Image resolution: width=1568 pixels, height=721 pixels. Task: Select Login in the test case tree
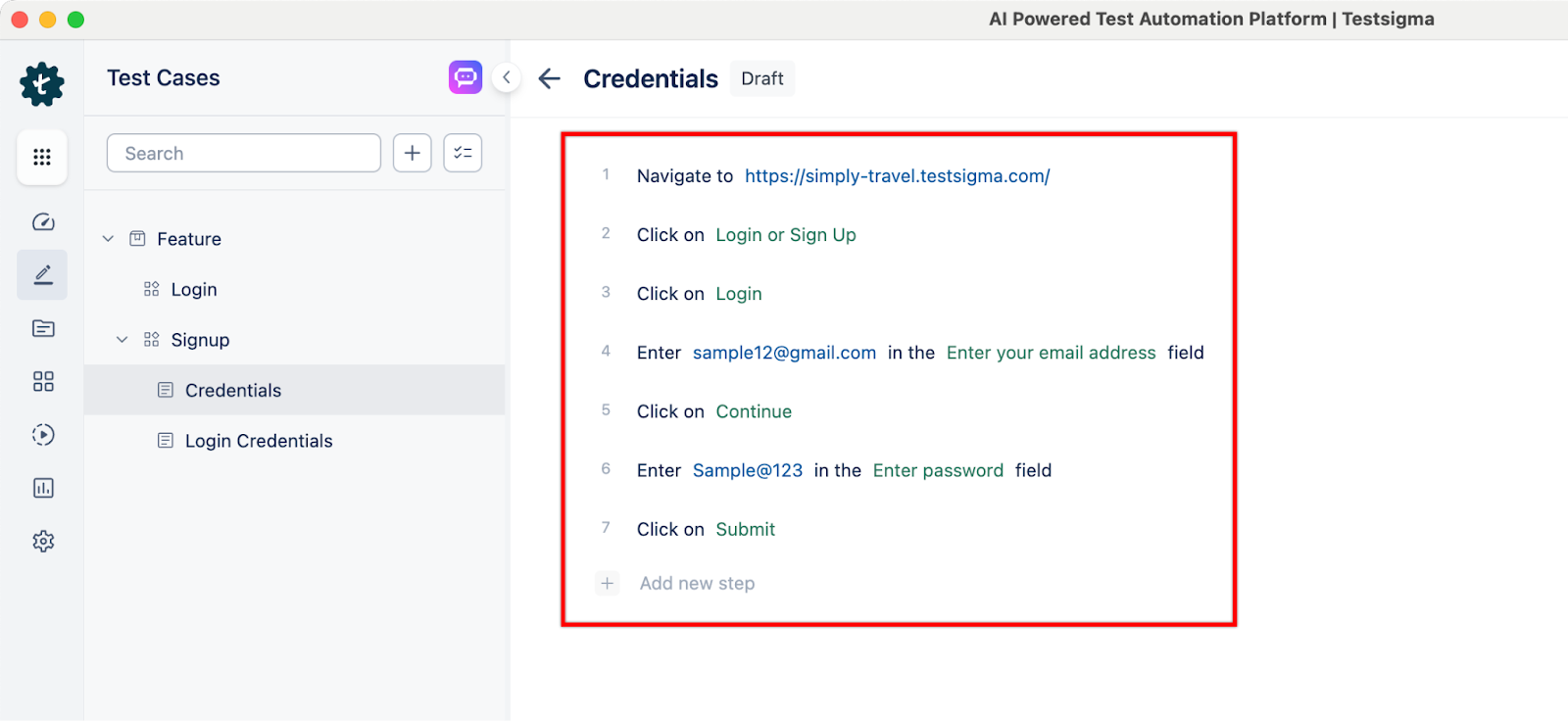(x=194, y=290)
